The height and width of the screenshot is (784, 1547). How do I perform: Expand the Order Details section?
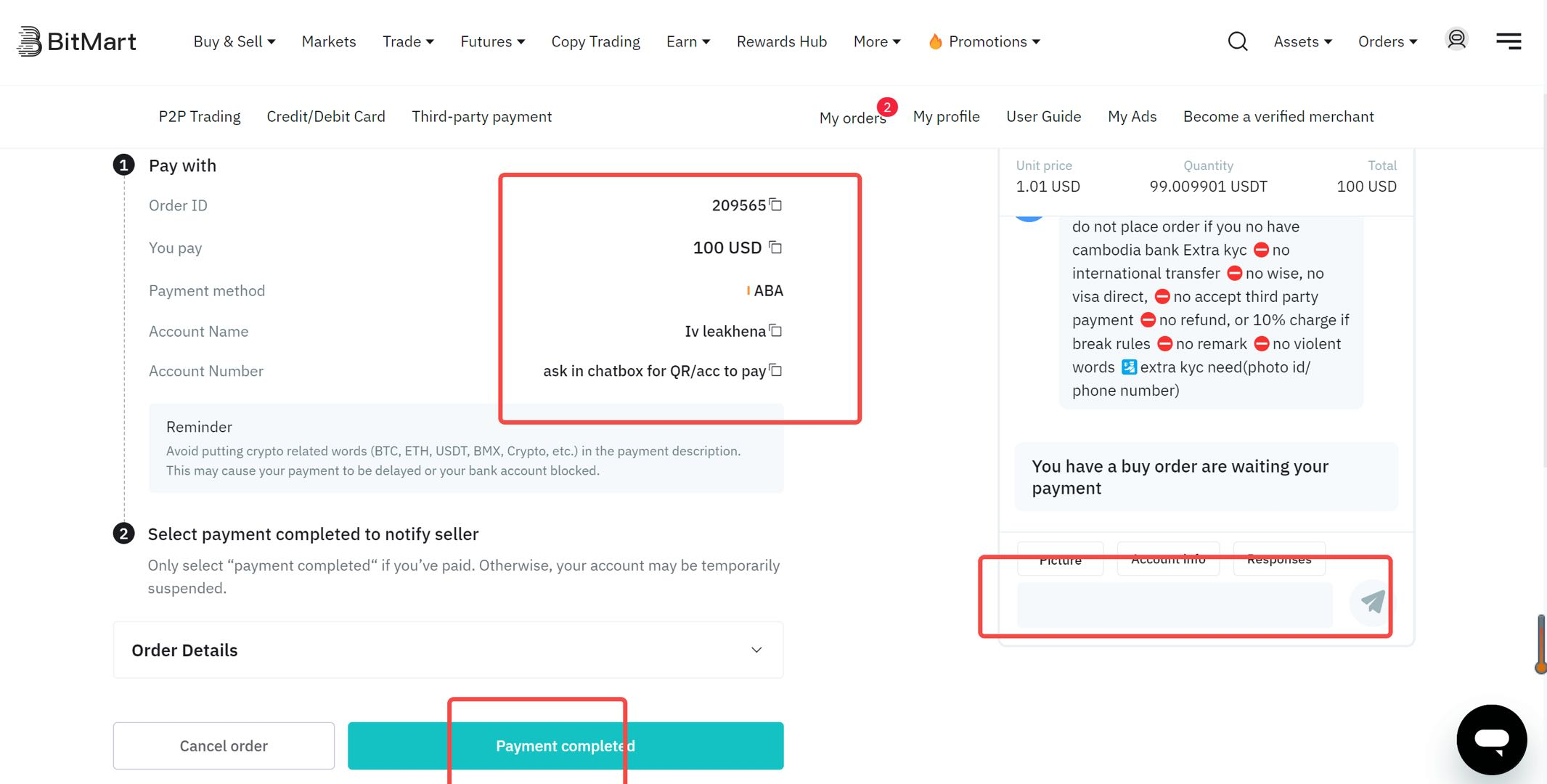448,650
